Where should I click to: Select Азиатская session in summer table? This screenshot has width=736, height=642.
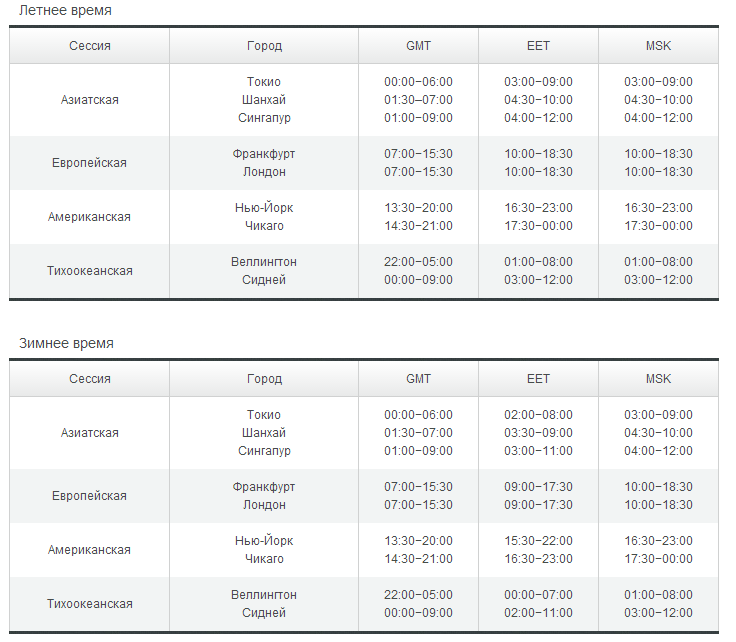(x=90, y=99)
